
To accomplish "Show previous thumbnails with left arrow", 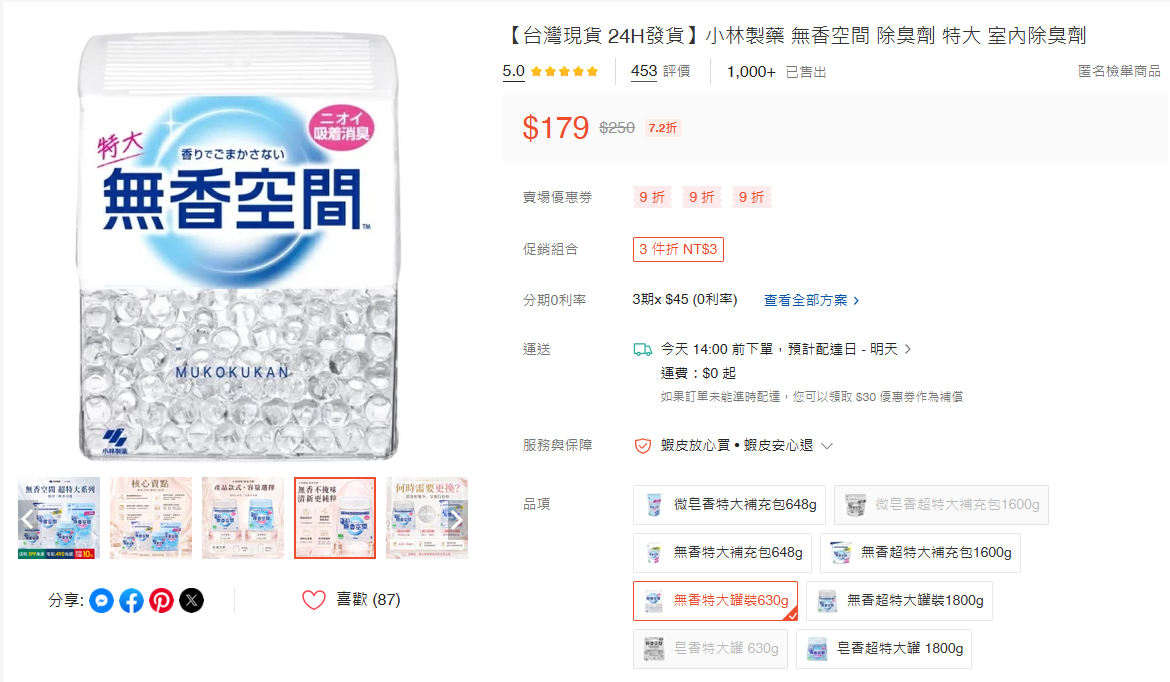I will (x=28, y=519).
